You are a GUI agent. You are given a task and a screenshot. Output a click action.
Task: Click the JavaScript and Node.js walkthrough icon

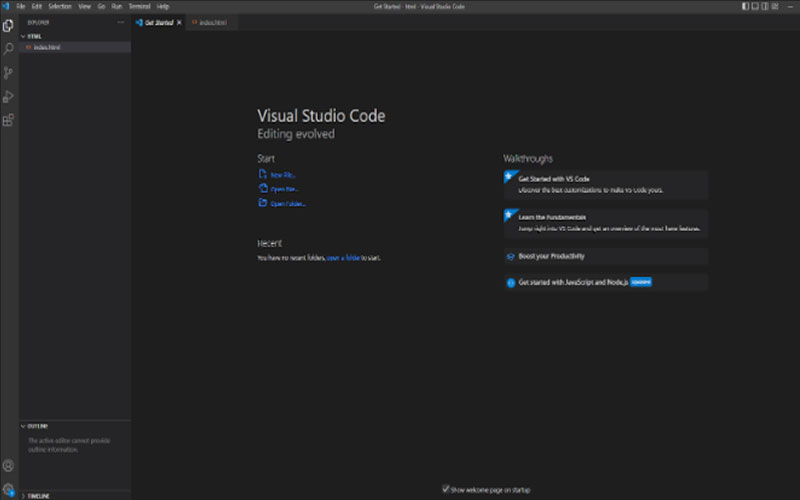pos(511,283)
